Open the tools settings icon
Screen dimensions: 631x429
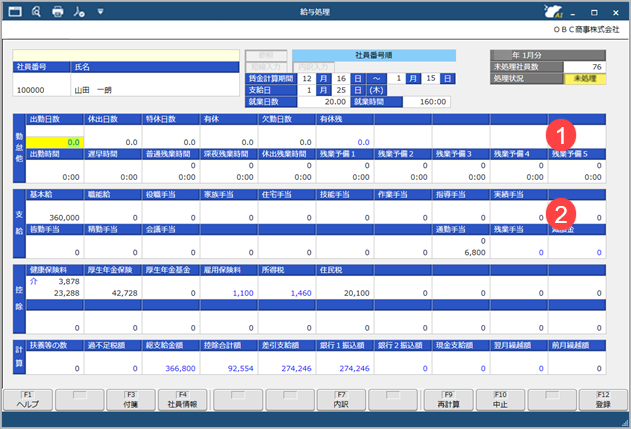[79, 12]
